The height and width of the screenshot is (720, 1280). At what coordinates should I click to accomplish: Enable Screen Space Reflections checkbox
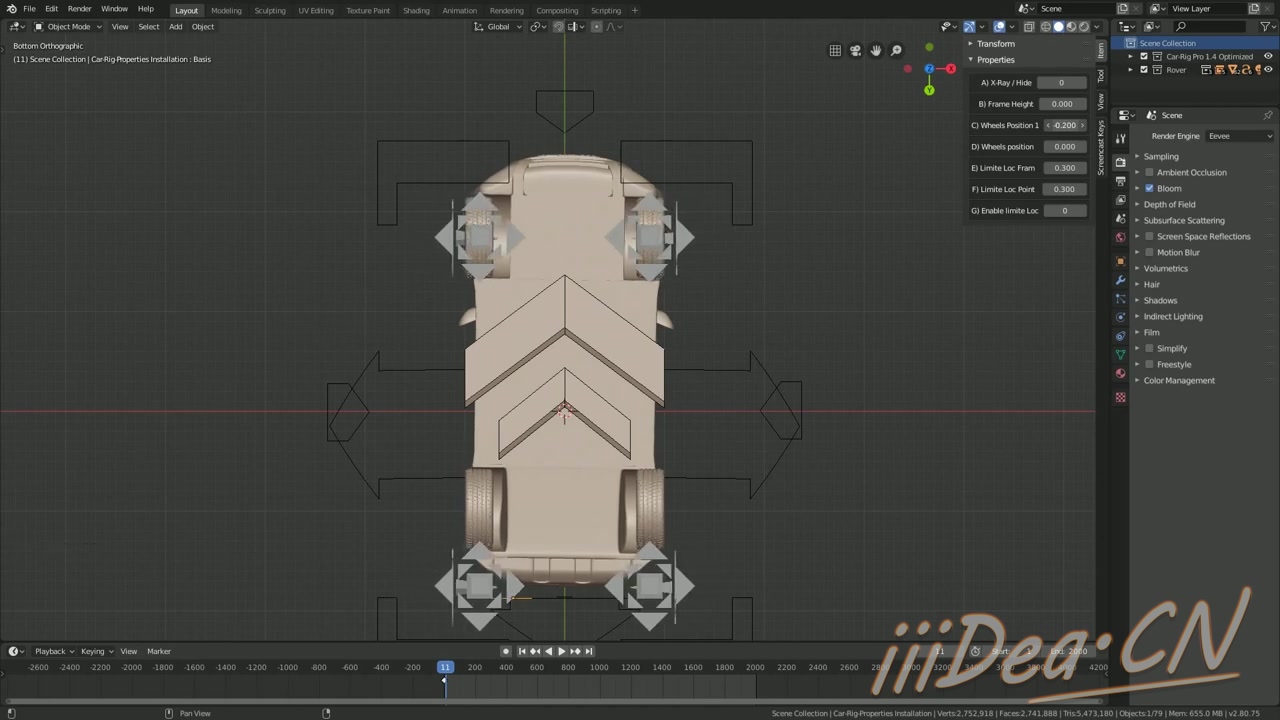(1149, 236)
